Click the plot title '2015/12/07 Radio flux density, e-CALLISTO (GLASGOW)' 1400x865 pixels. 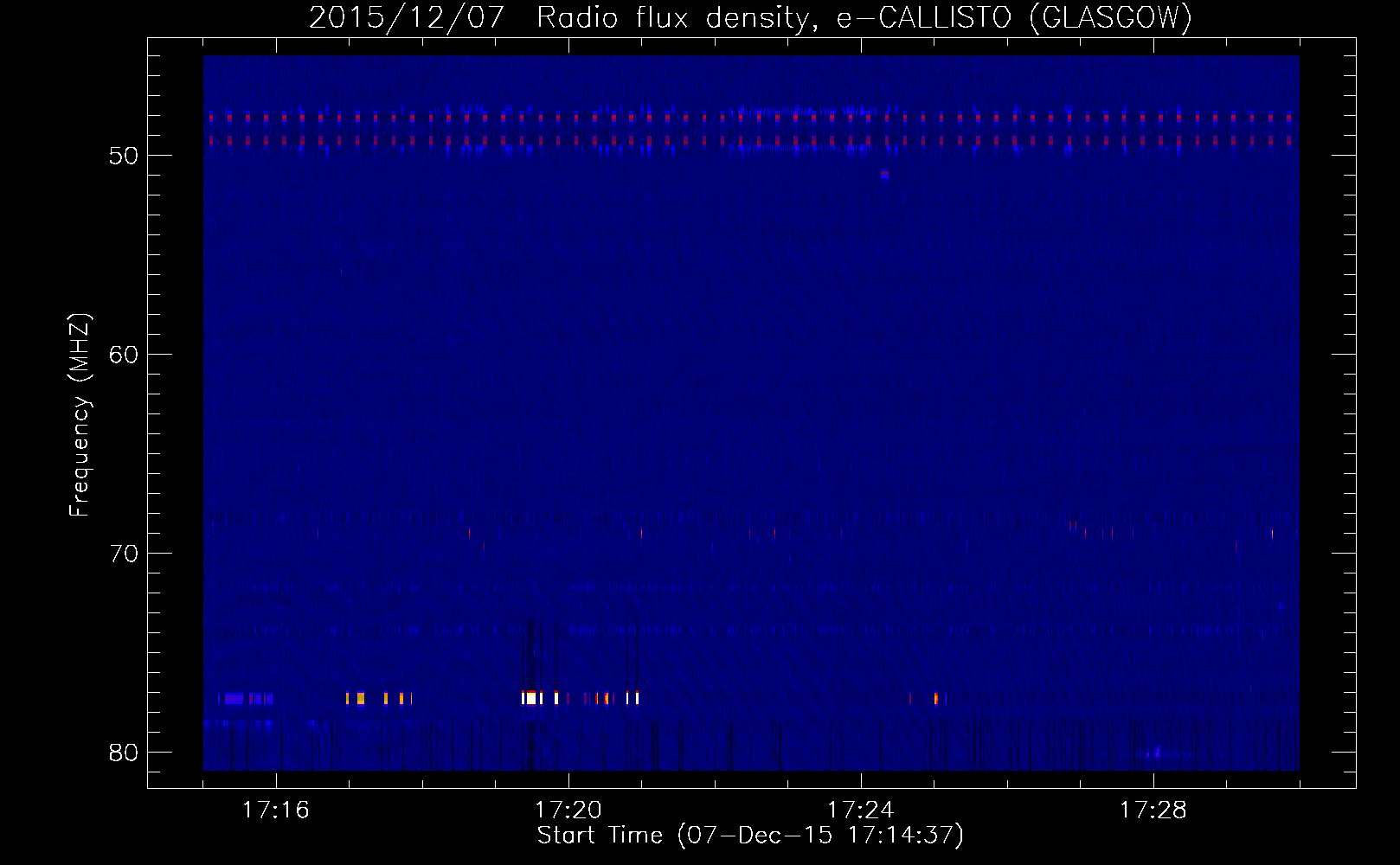750,17
